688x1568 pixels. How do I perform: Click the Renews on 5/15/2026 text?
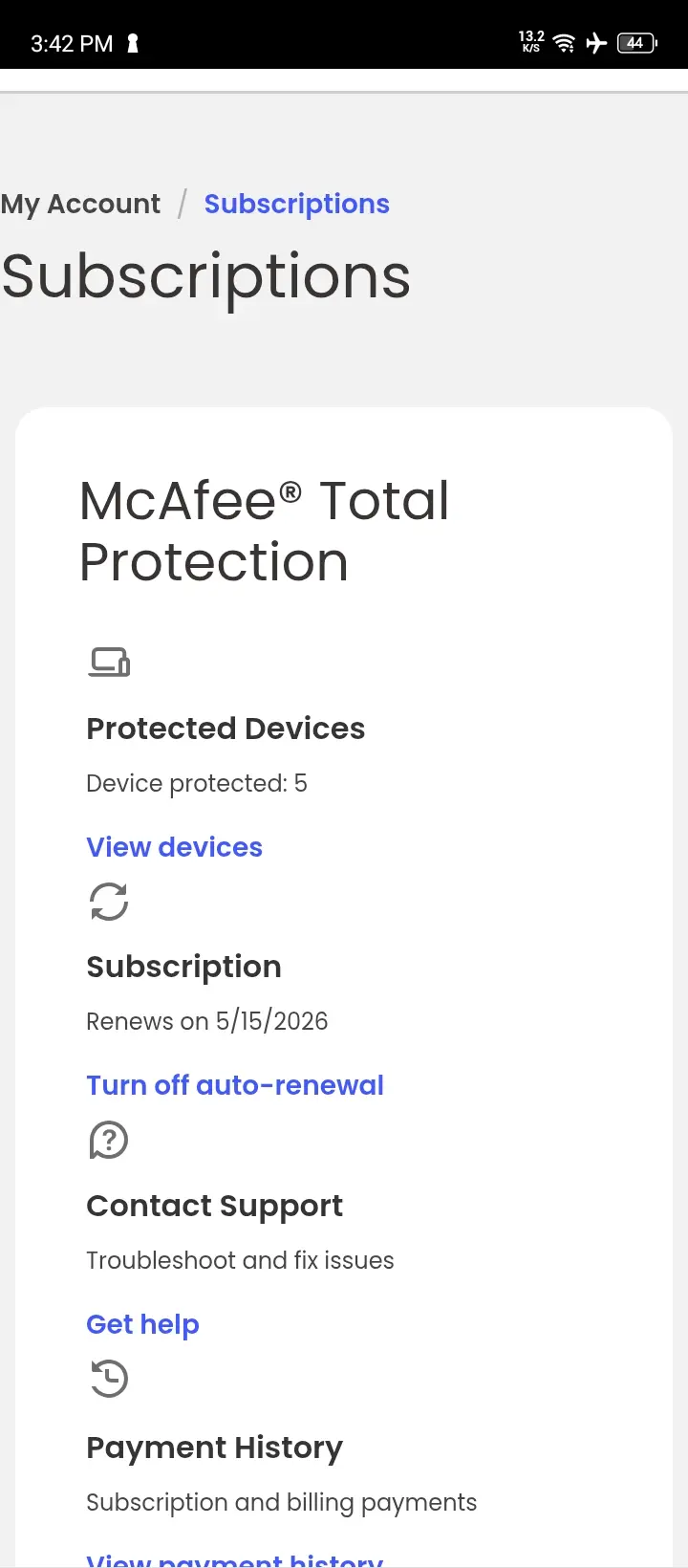click(207, 1021)
